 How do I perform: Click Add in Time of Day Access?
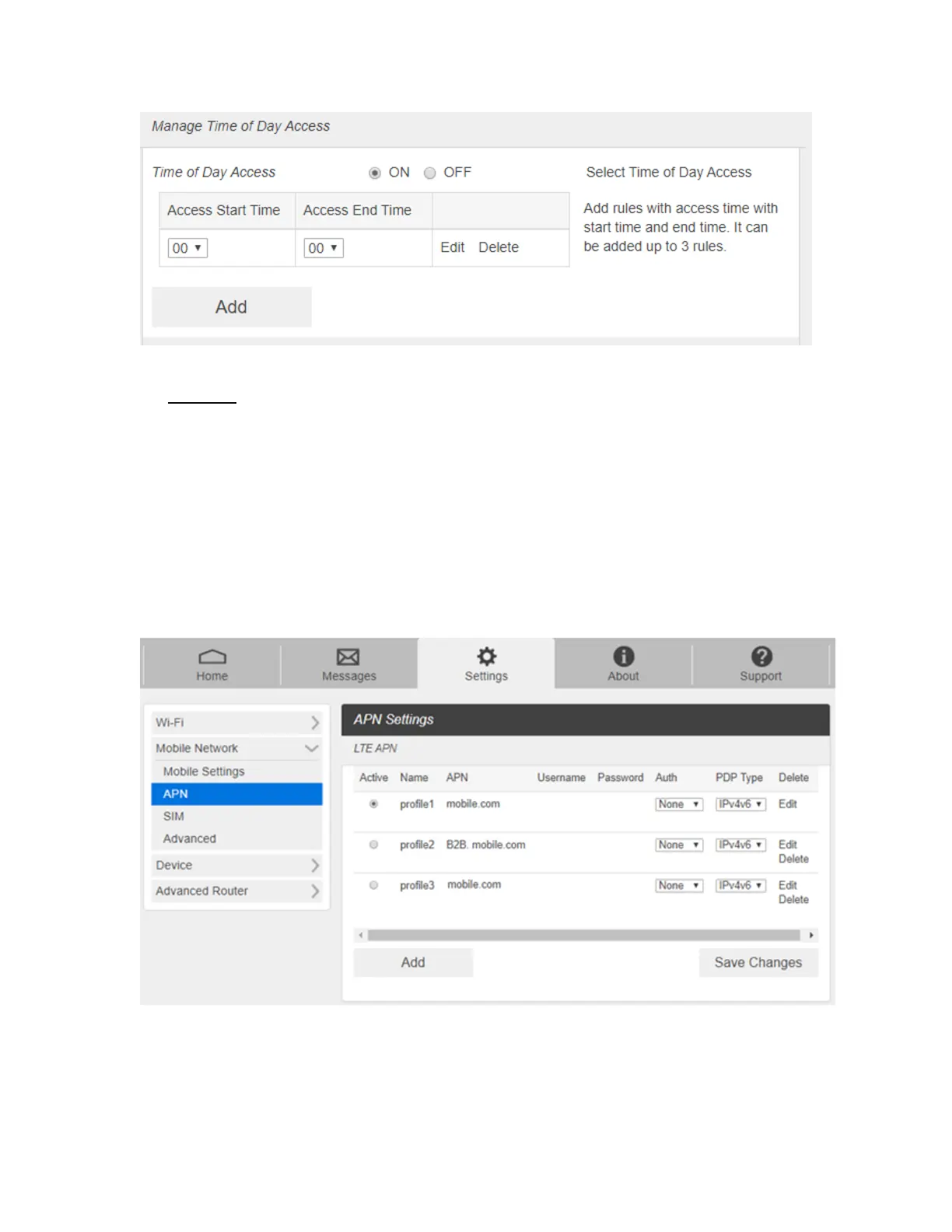point(232,307)
